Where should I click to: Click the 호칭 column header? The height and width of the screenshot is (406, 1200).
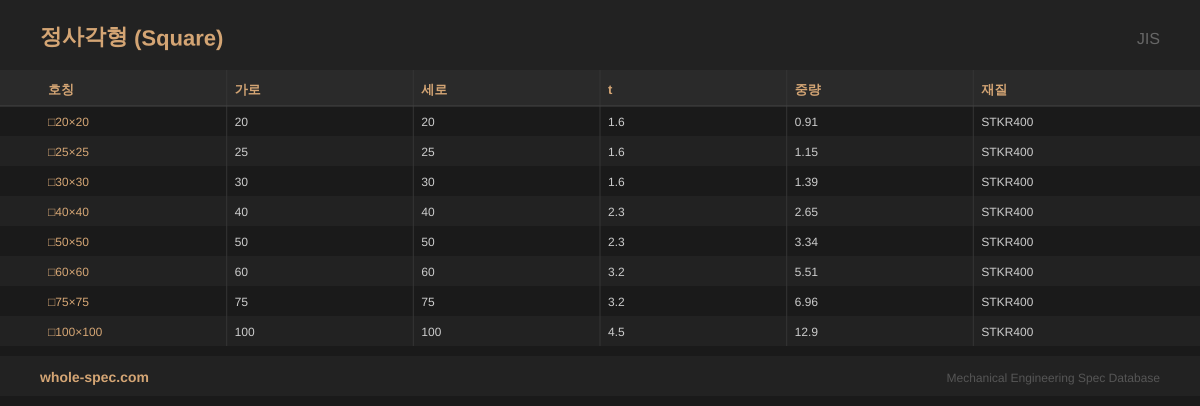tap(61, 90)
